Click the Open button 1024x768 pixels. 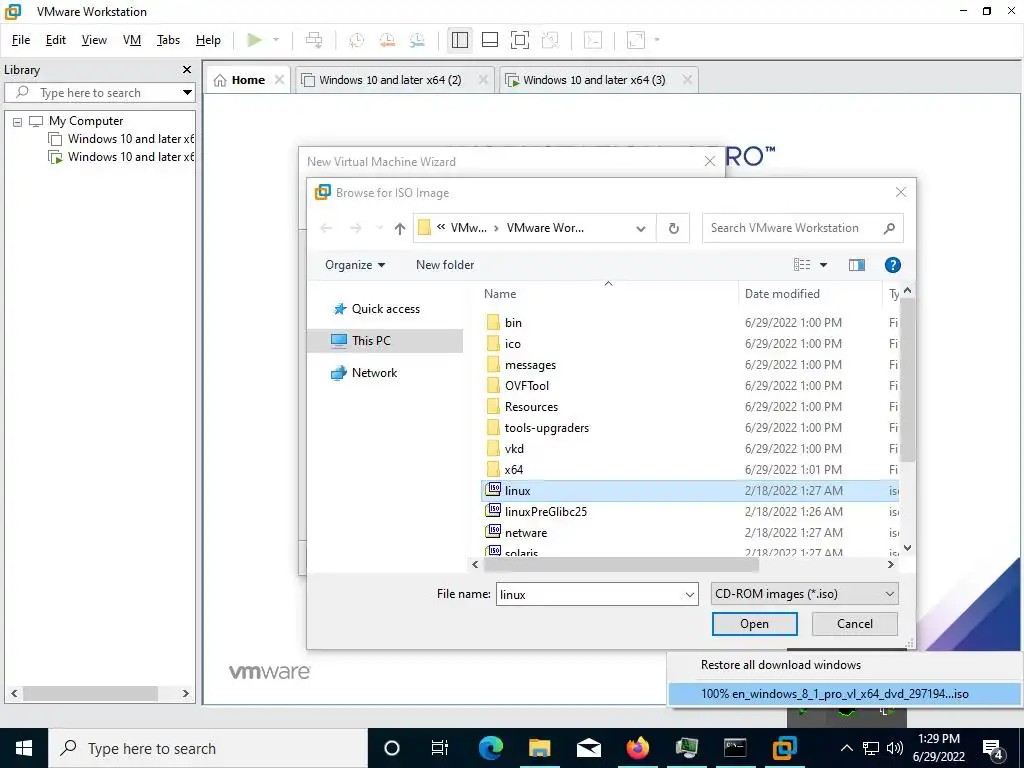point(754,624)
